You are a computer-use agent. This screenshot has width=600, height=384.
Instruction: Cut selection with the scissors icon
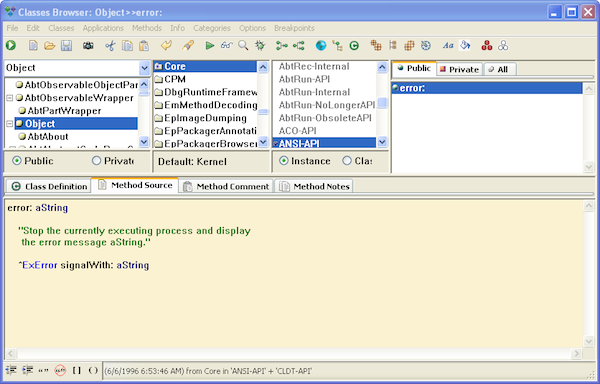coord(110,46)
